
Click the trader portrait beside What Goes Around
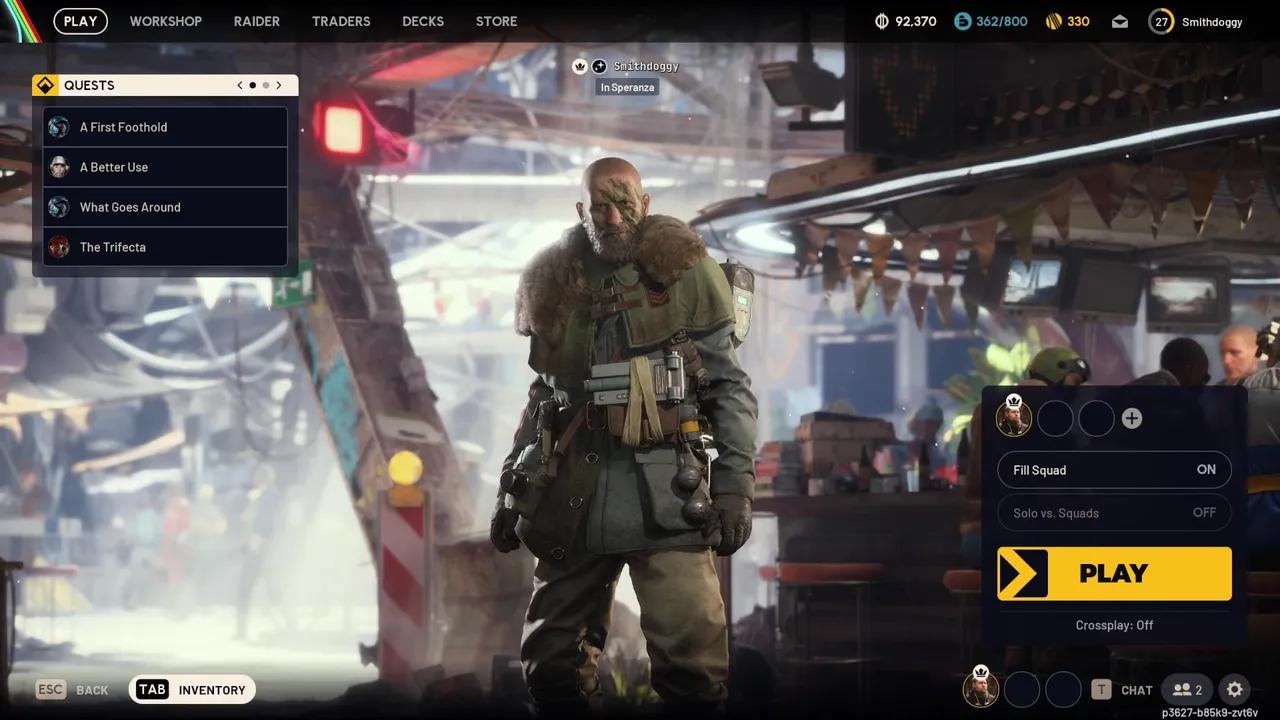[x=59, y=207]
